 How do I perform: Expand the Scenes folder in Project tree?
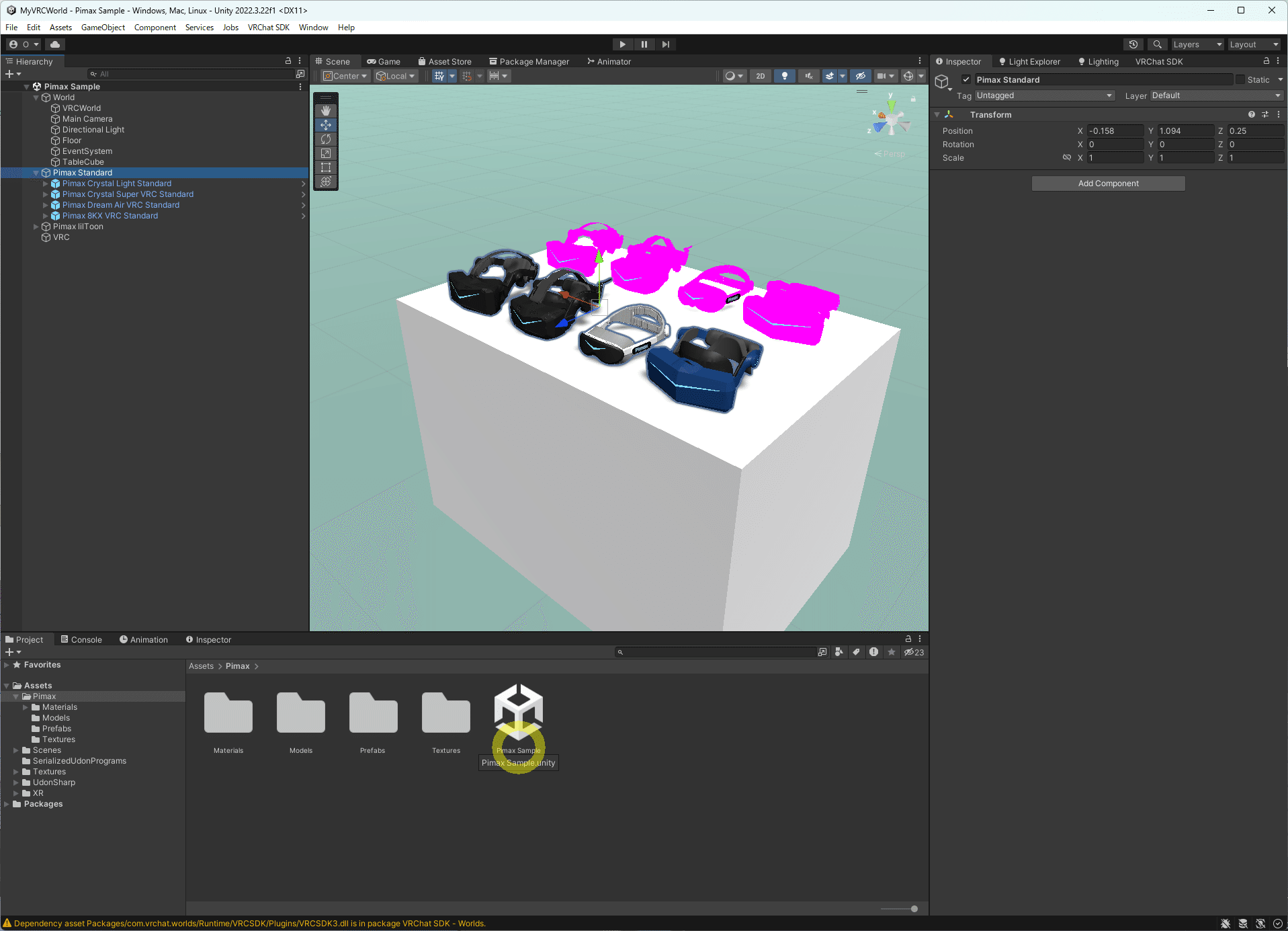[x=16, y=750]
